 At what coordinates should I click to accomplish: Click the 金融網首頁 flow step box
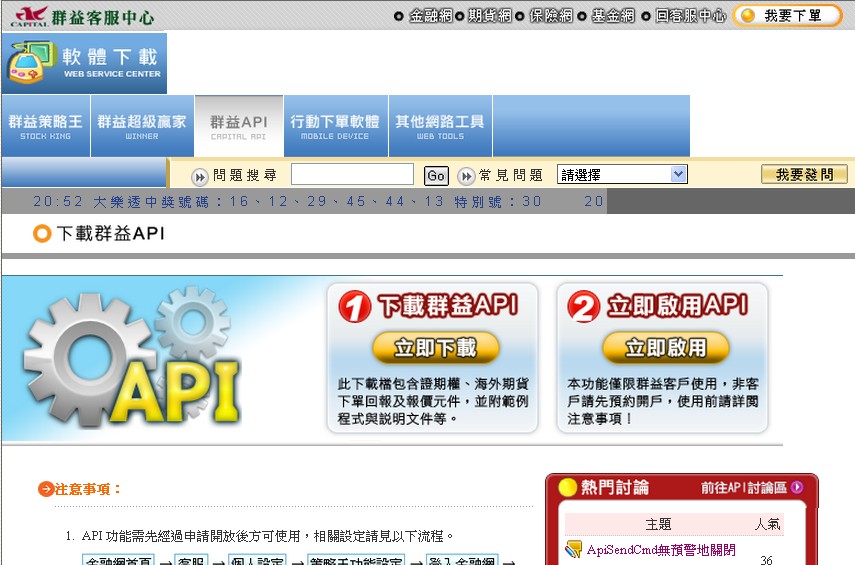[118, 560]
